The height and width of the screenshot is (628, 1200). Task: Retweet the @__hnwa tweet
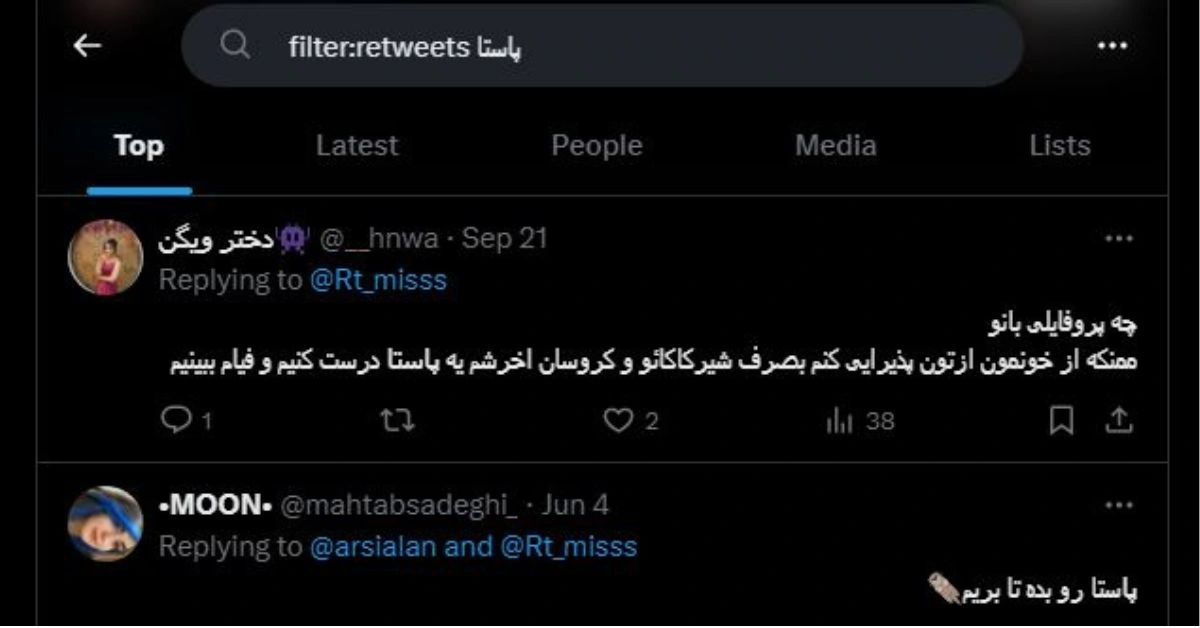[397, 422]
